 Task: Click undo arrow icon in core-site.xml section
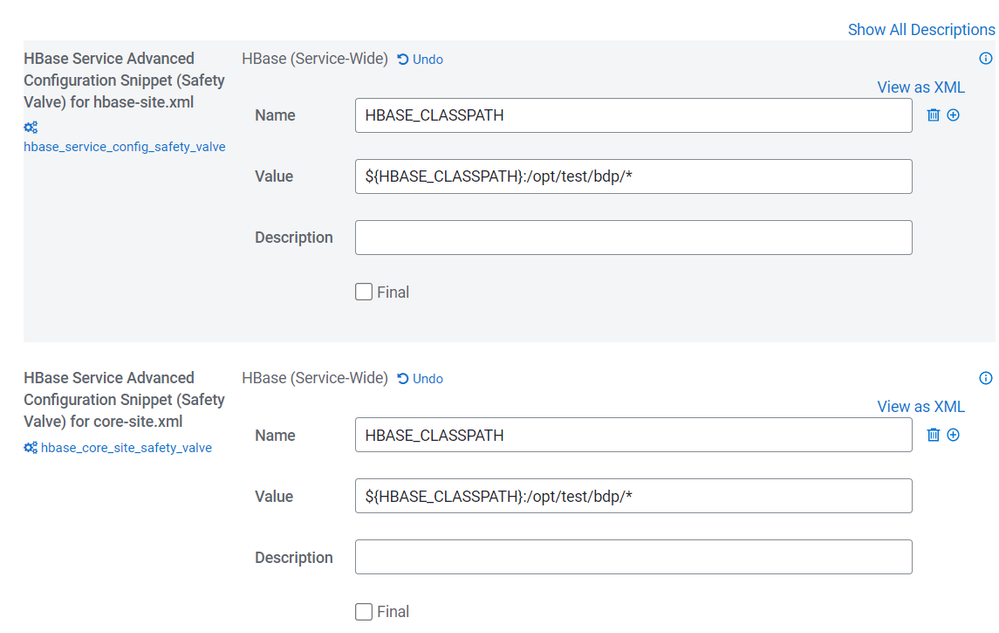click(x=403, y=379)
